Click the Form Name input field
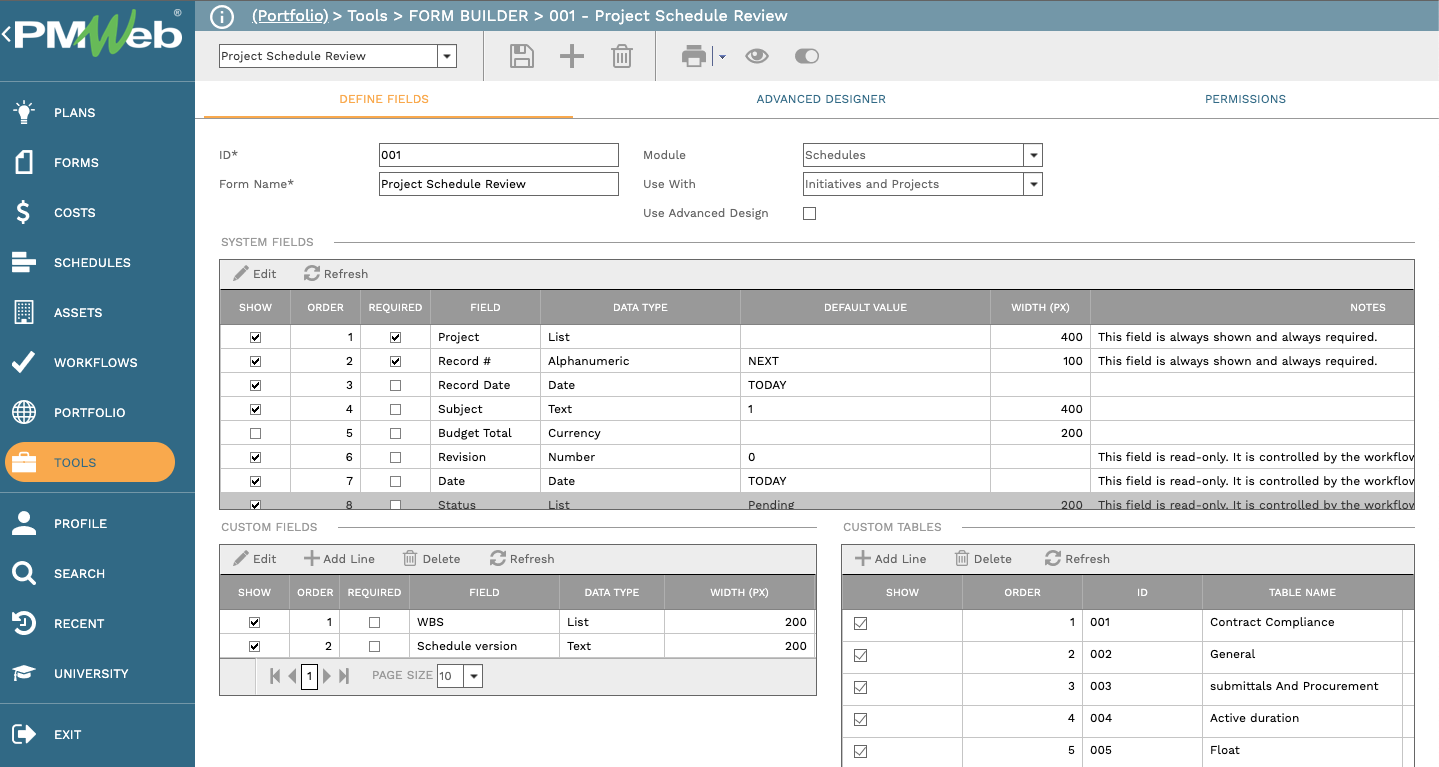 [x=499, y=184]
